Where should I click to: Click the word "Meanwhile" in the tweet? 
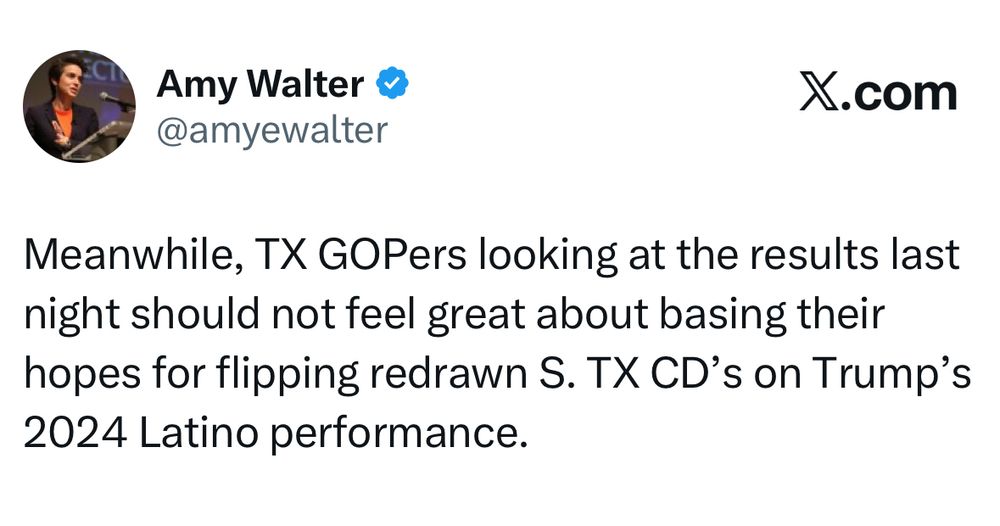pyautogui.click(x=129, y=255)
